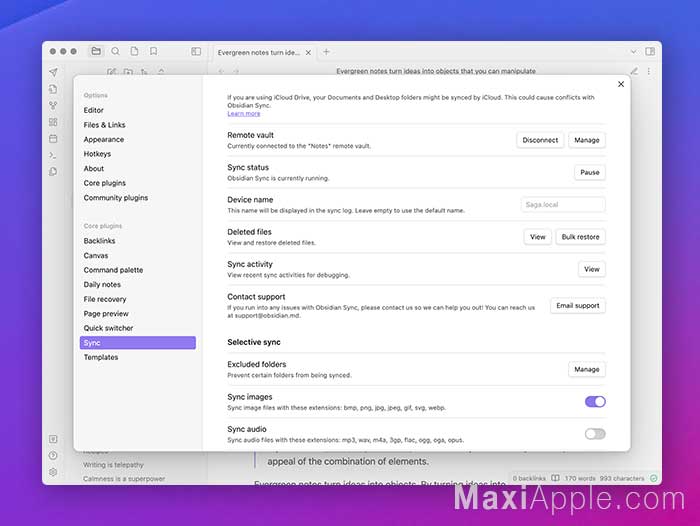
Task: Select Command palette plugin settings
Action: pyautogui.click(x=138, y=270)
